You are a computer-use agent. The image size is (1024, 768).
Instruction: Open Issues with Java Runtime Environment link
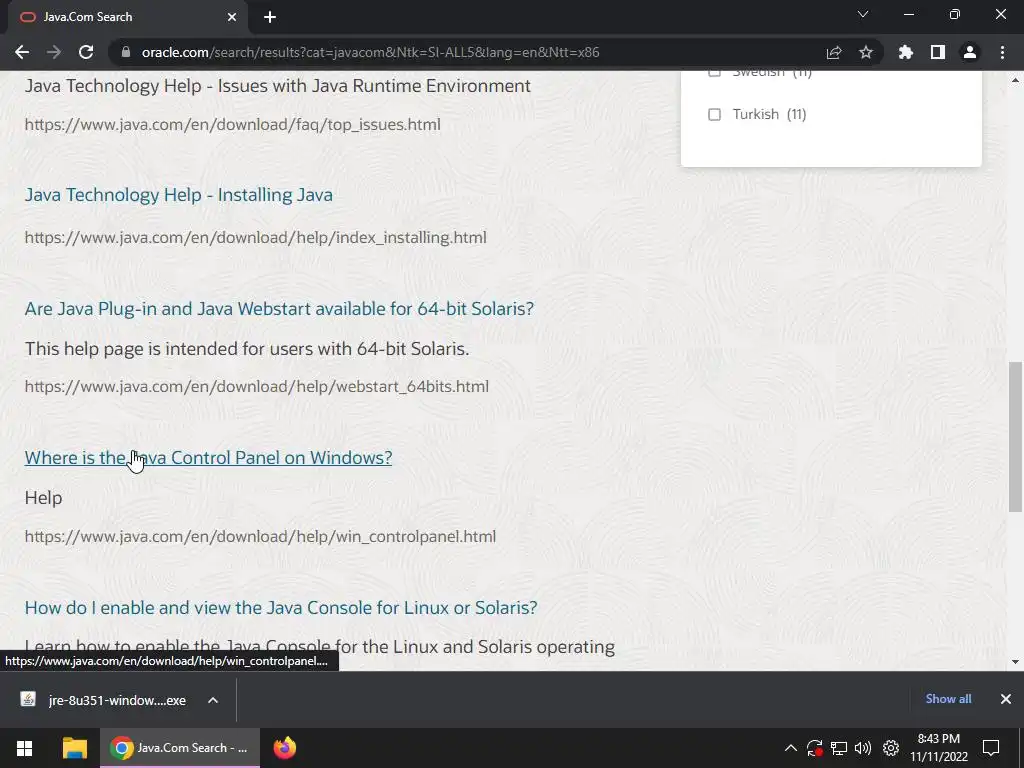coord(278,86)
